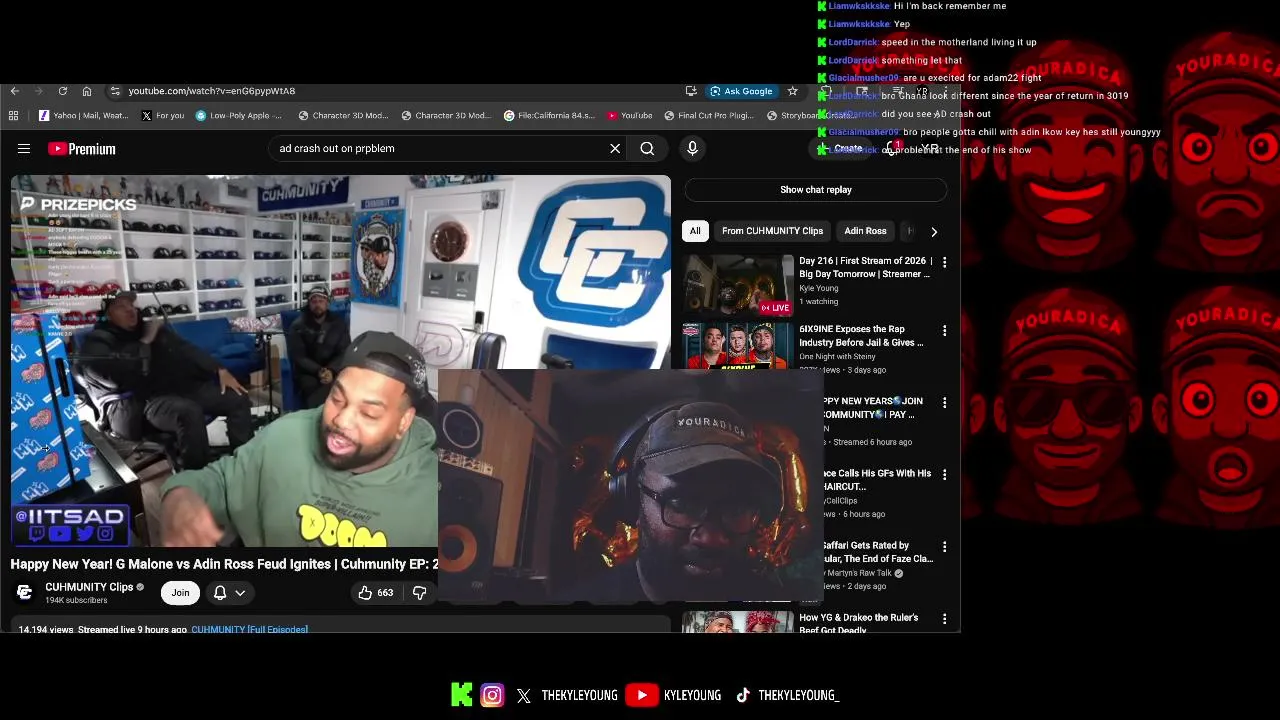Join the CUHMUNITY Clips channel
1280x720 pixels.
coord(180,593)
